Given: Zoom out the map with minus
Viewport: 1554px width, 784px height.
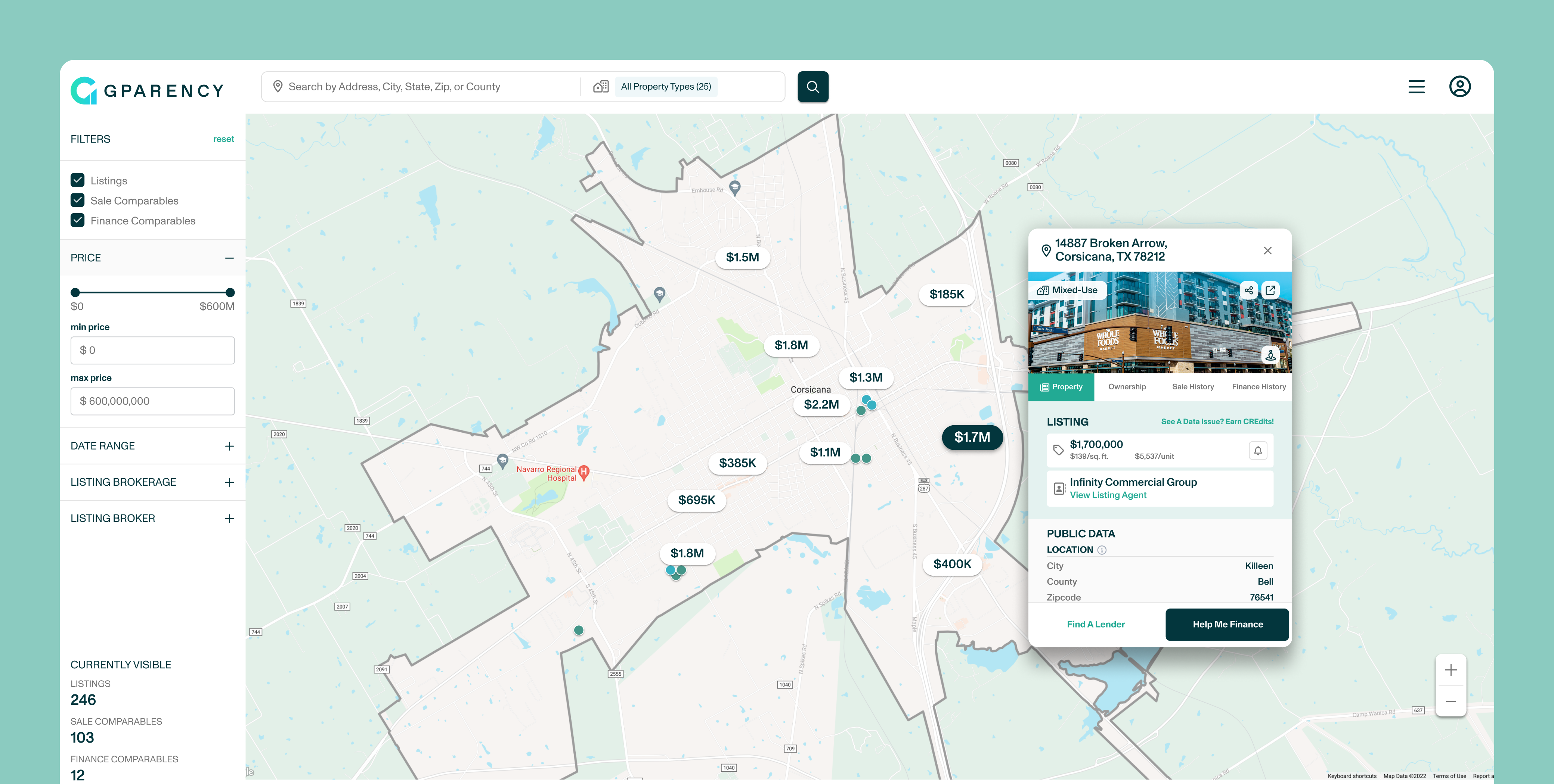Looking at the screenshot, I should 1451,701.
